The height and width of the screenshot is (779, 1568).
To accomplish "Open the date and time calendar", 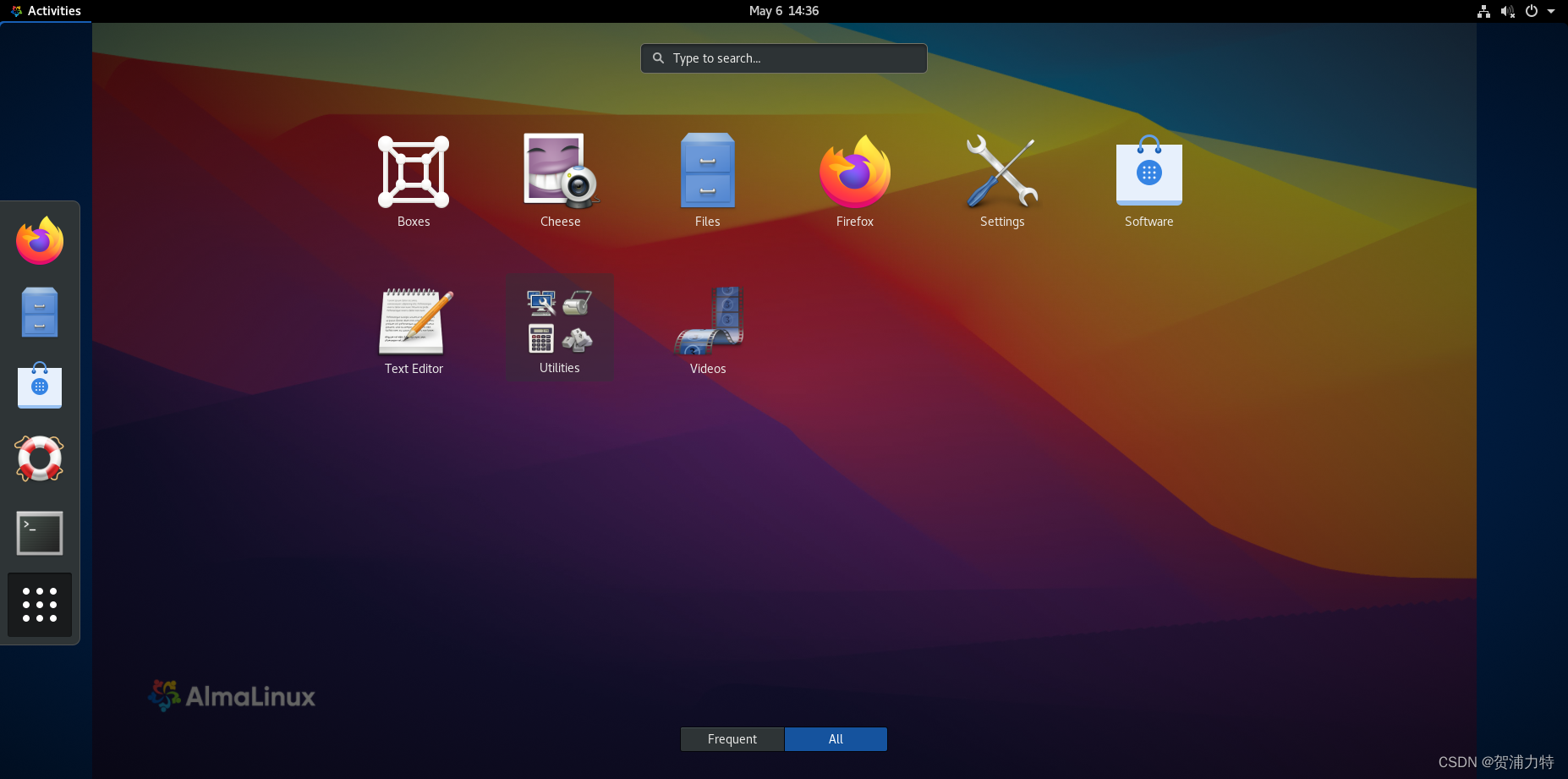I will (783, 11).
